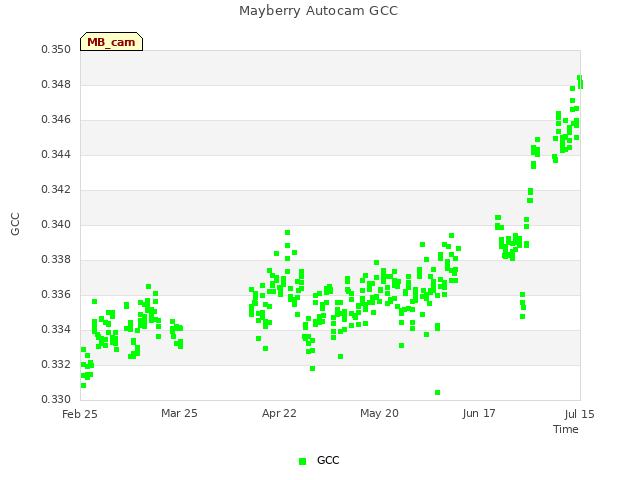Click the 0.336 y-axis value
Image resolution: width=640 pixels, height=480 pixels.
(56, 294)
